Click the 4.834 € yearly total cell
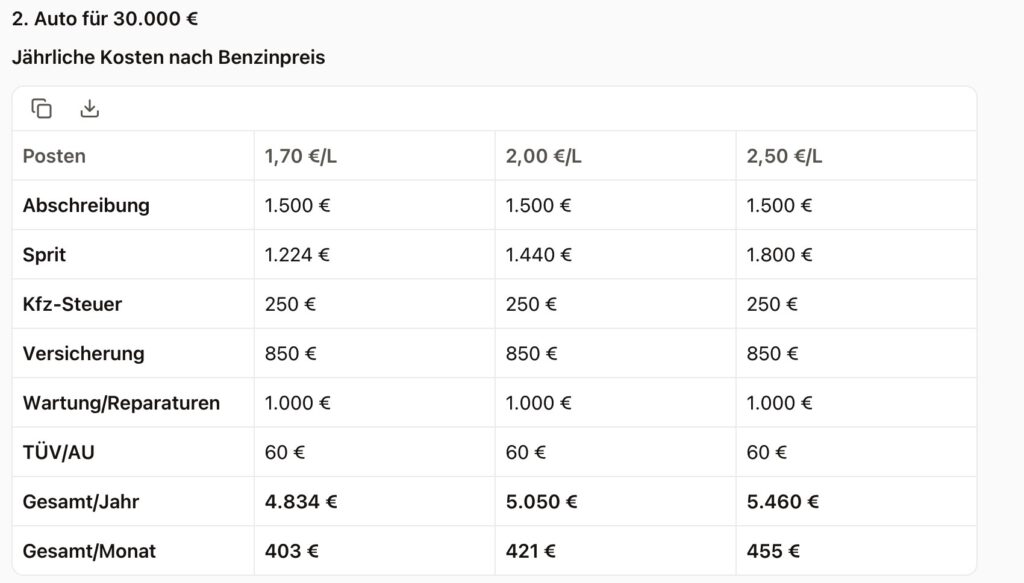The height and width of the screenshot is (583, 1024). coord(301,501)
